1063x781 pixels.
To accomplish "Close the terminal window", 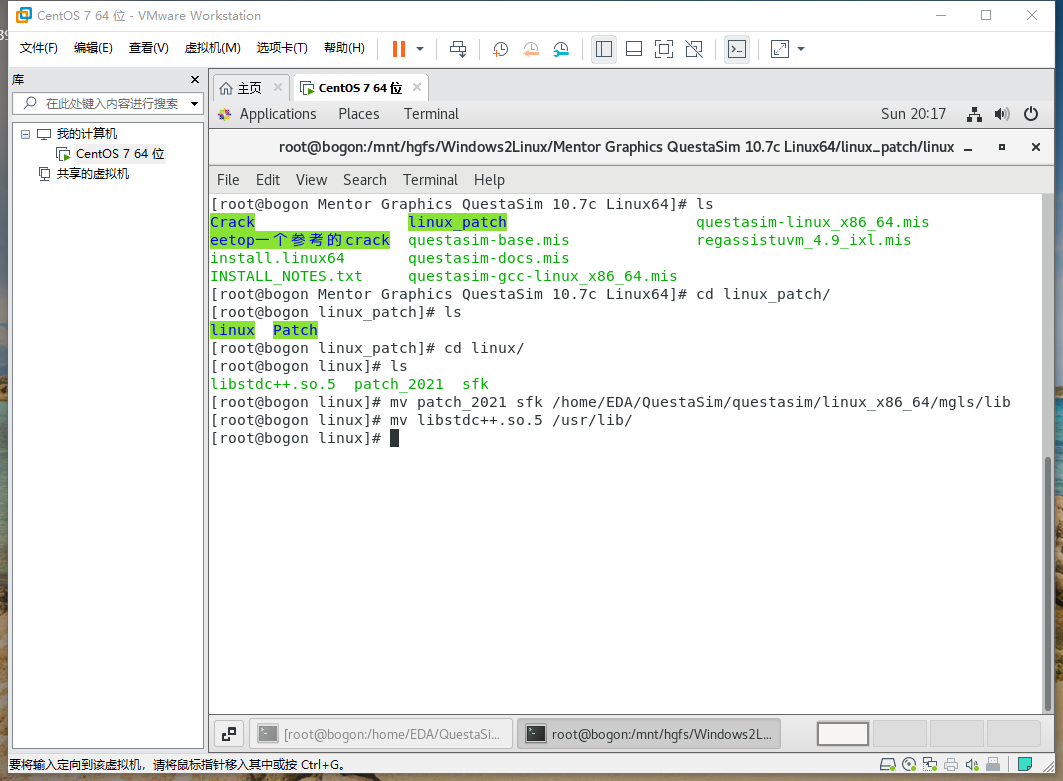I will tap(1036, 147).
